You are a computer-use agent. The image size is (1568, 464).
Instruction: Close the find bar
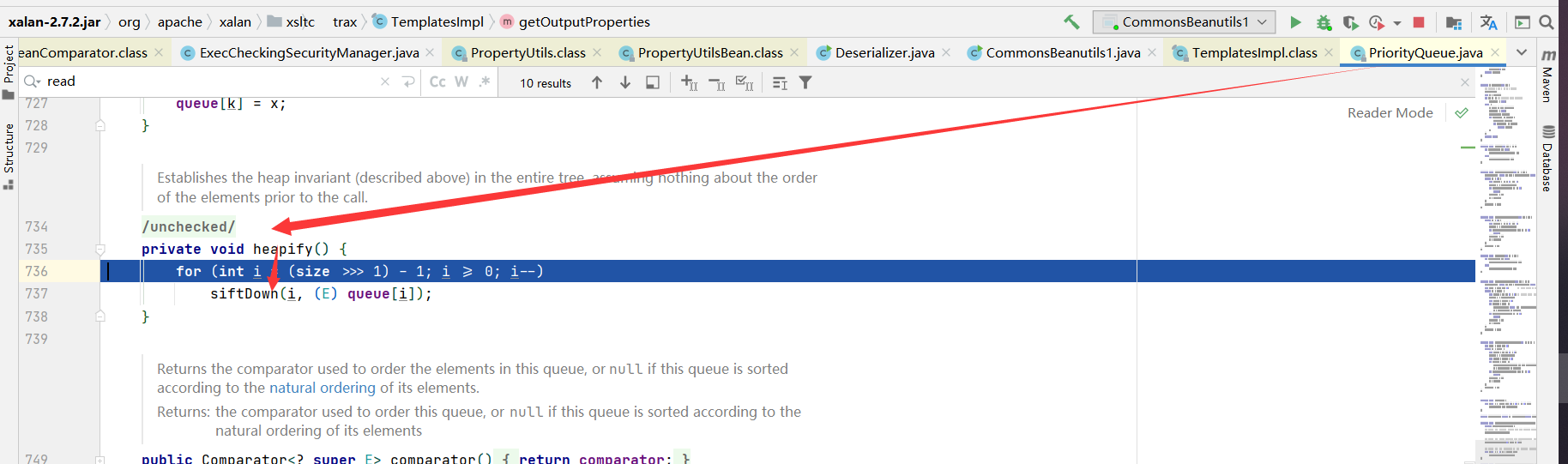click(x=1465, y=82)
